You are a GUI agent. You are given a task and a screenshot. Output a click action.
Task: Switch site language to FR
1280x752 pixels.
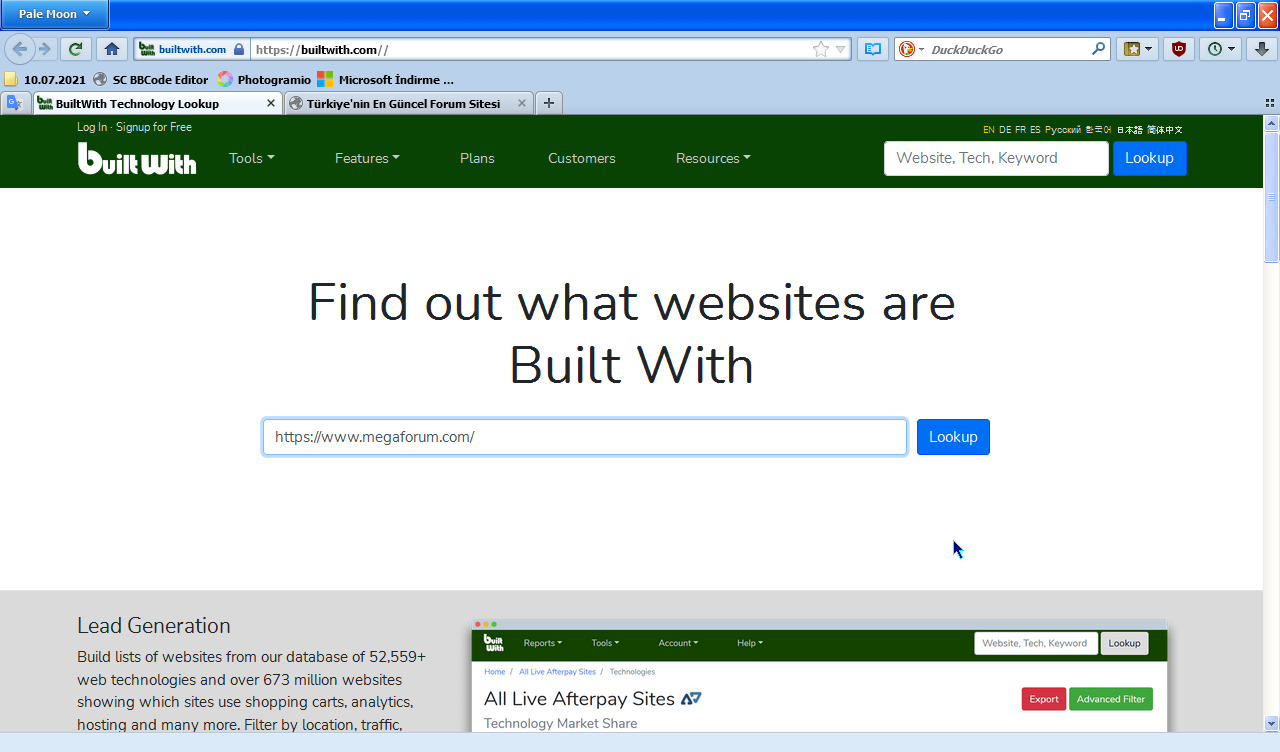tap(1020, 130)
